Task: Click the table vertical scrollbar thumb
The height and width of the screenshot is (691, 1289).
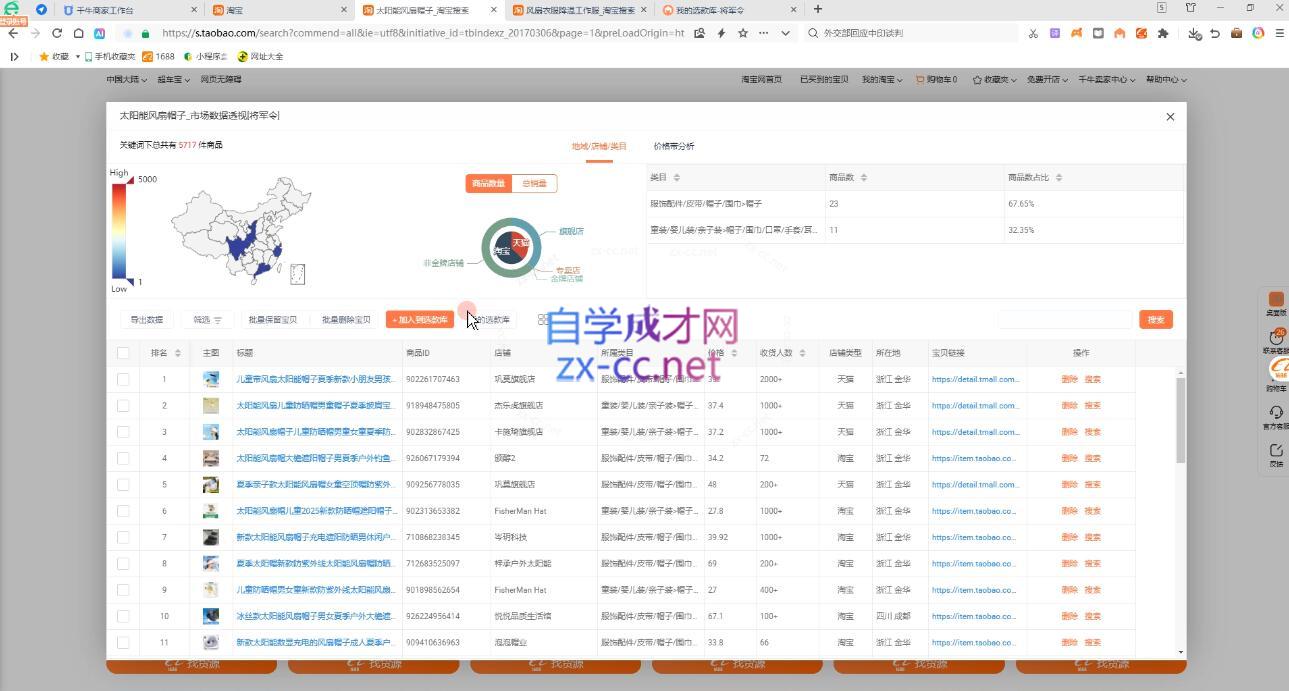Action: (x=1181, y=418)
